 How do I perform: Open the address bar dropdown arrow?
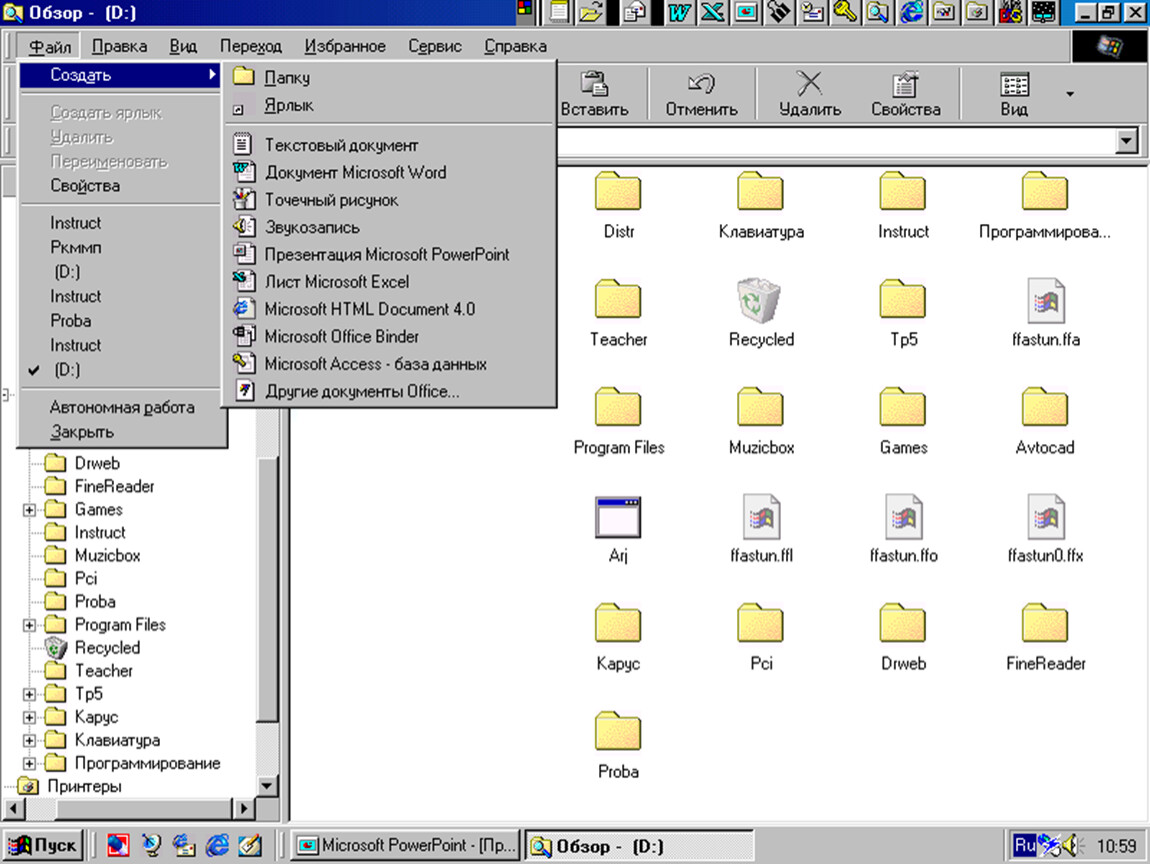[1126, 140]
